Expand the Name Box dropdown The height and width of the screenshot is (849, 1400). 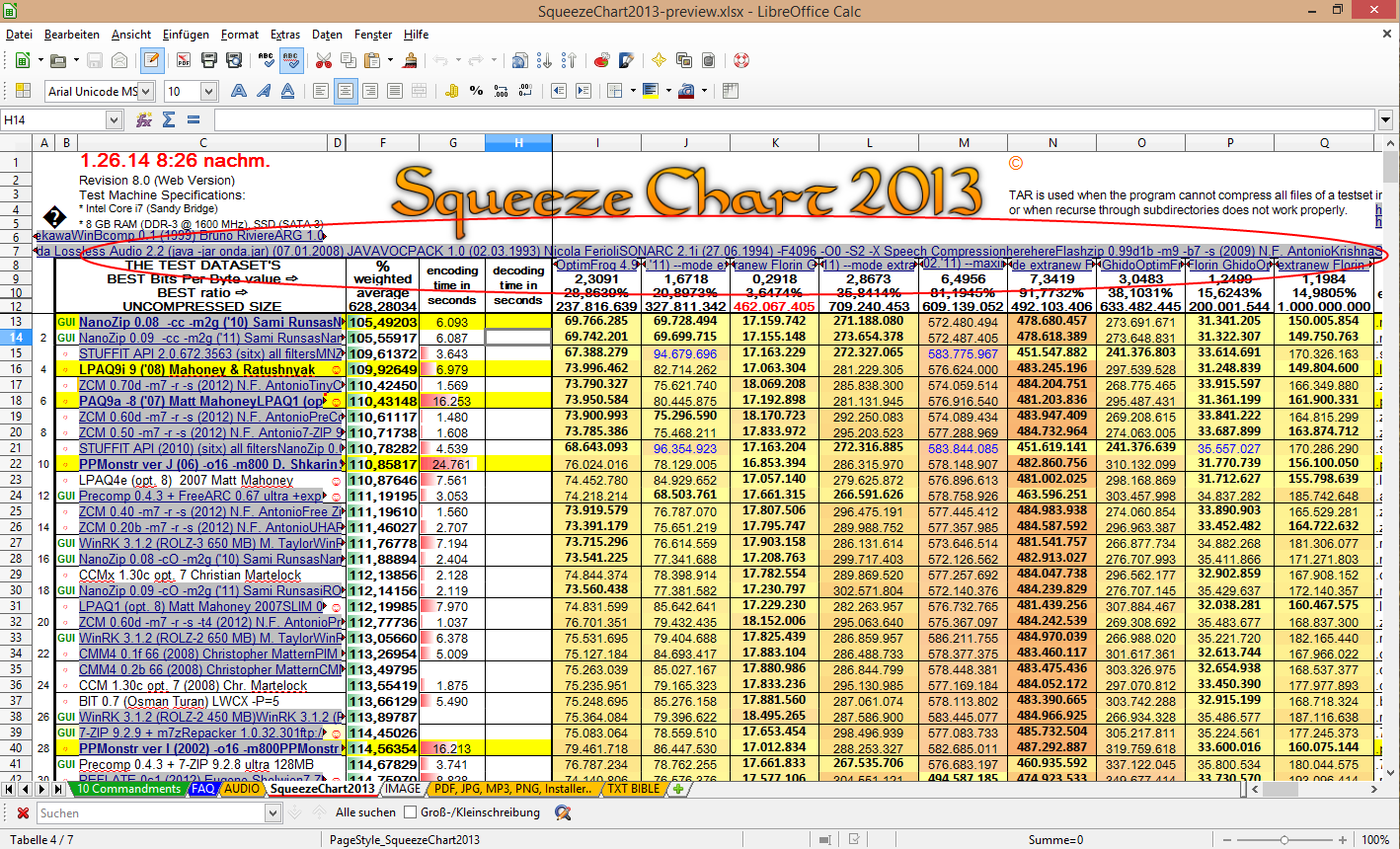tap(114, 119)
